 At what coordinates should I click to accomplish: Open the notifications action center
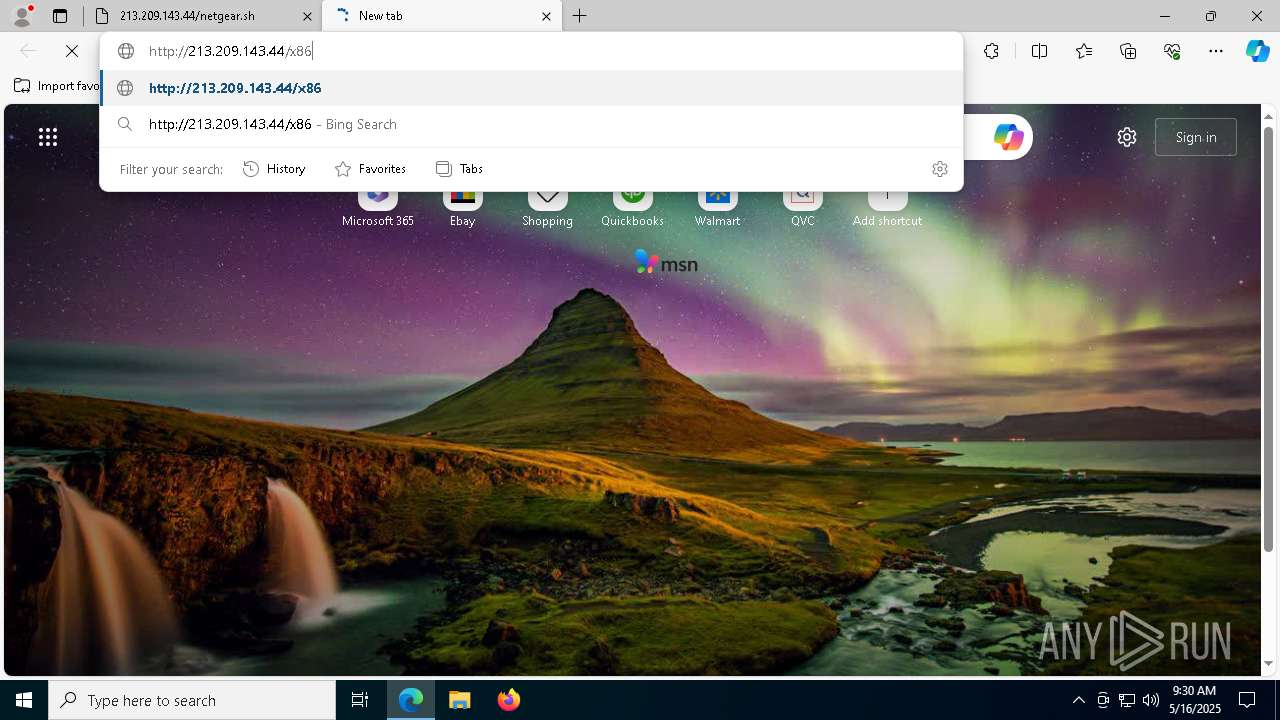coord(1247,700)
